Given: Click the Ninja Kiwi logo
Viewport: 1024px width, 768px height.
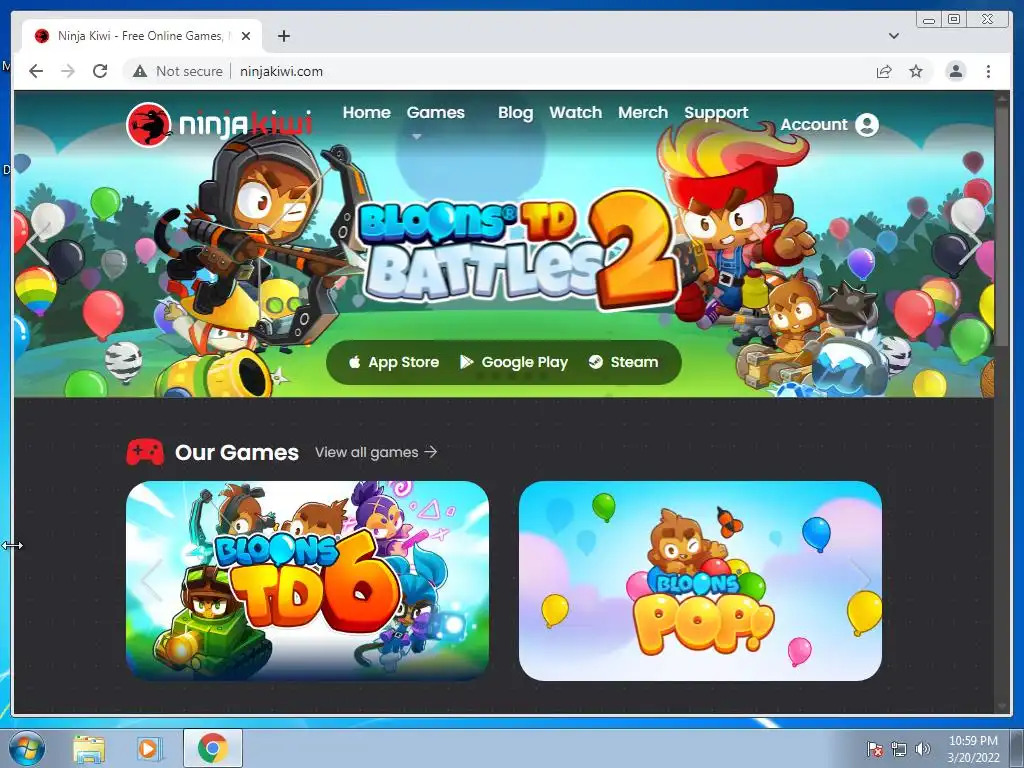Looking at the screenshot, I should click(219, 124).
